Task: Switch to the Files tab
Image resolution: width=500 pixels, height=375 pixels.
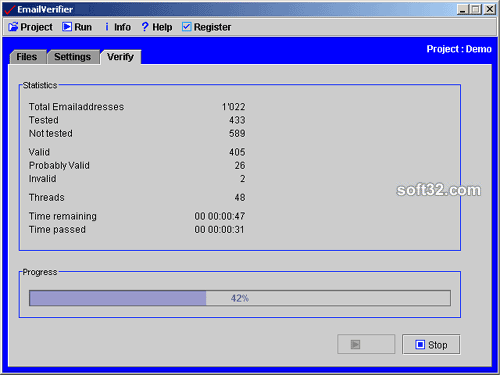Action: click(27, 57)
